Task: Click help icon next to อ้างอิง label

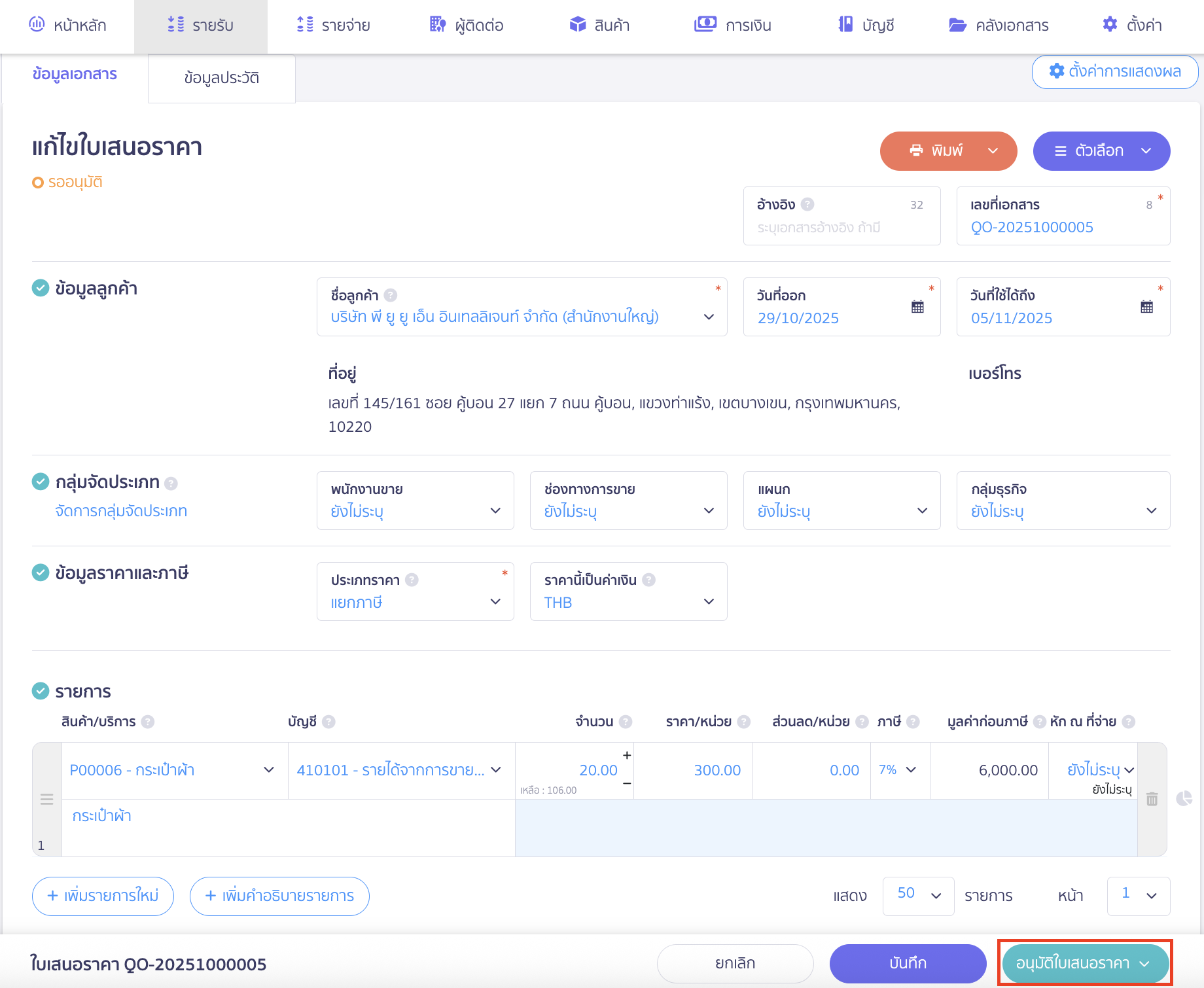Action: click(807, 204)
